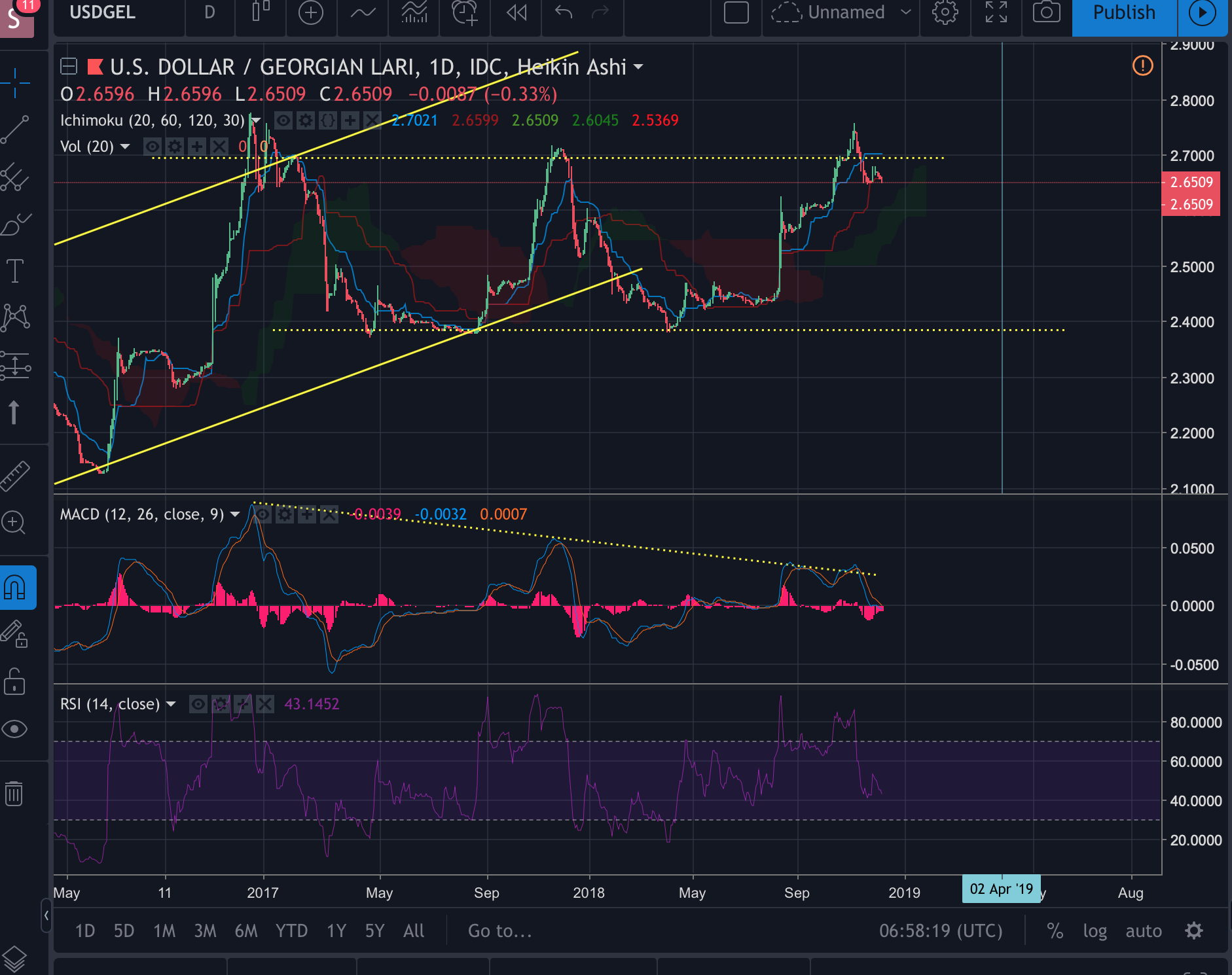
Task: Collapse the indicator legend box
Action: point(69,66)
